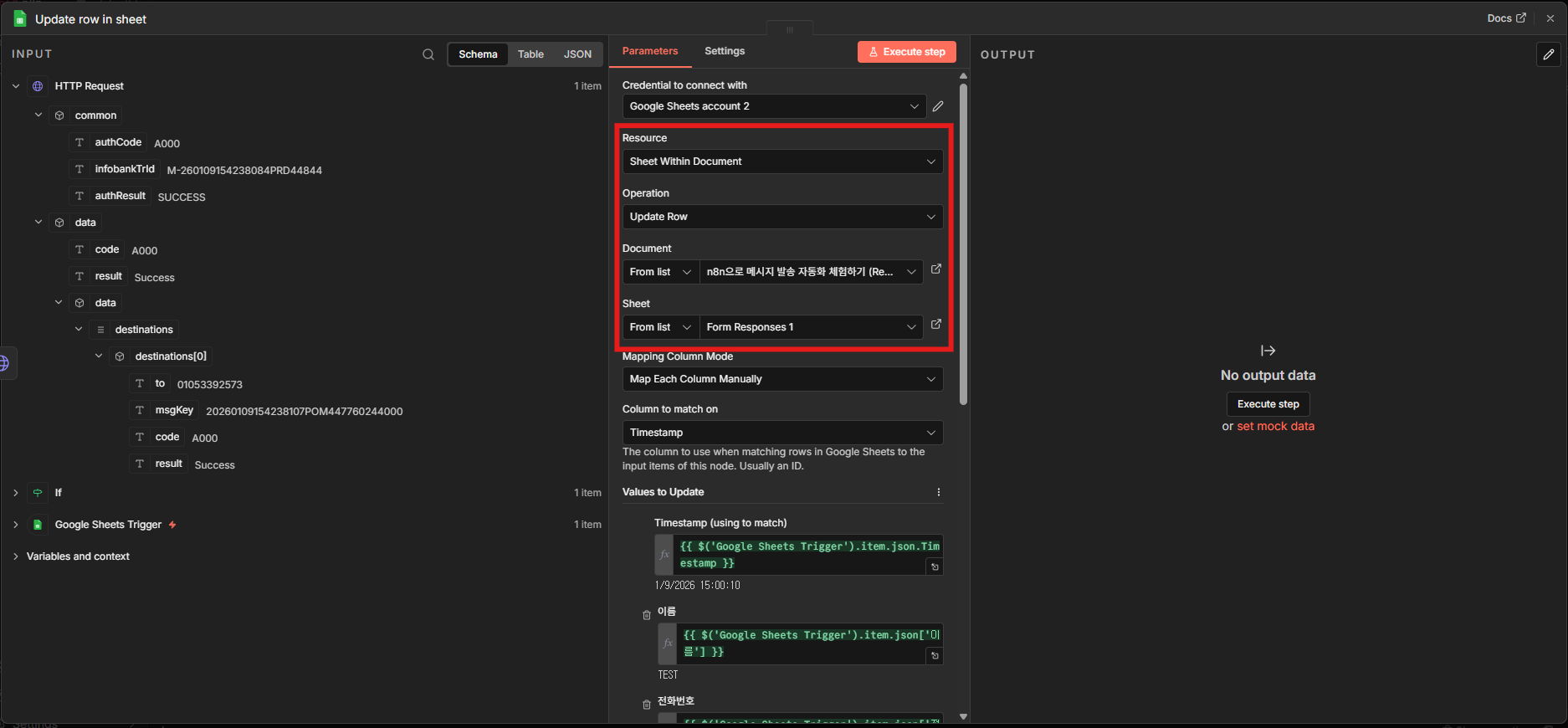Open Form Responses sheet external link icon
Image resolution: width=1568 pixels, height=728 pixels.
point(936,325)
